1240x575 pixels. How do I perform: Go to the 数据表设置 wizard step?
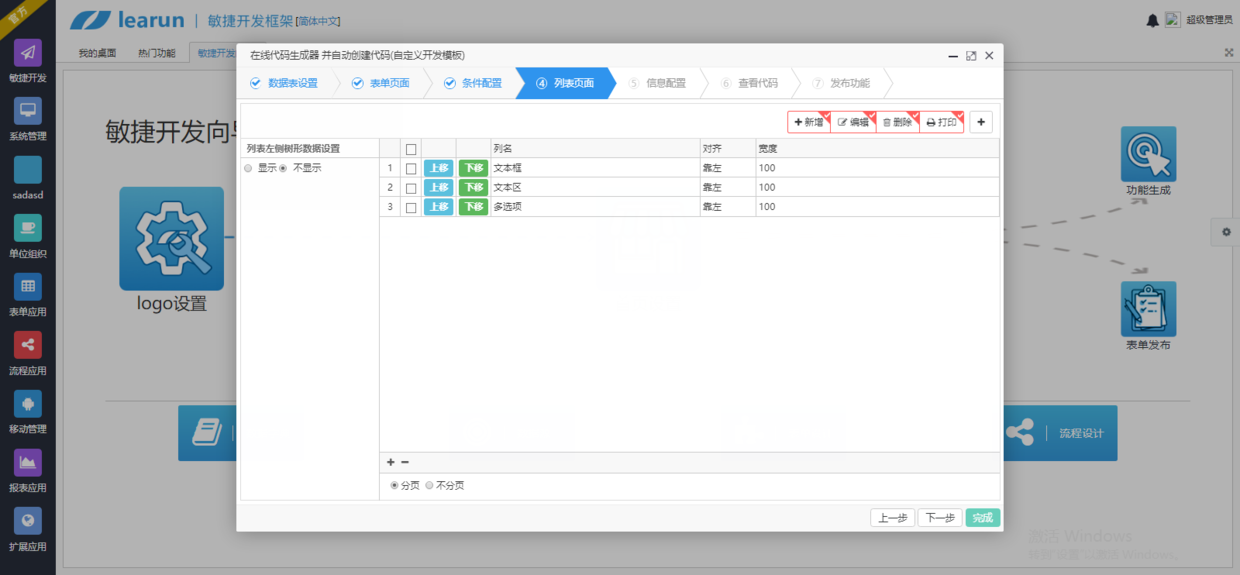pos(283,83)
